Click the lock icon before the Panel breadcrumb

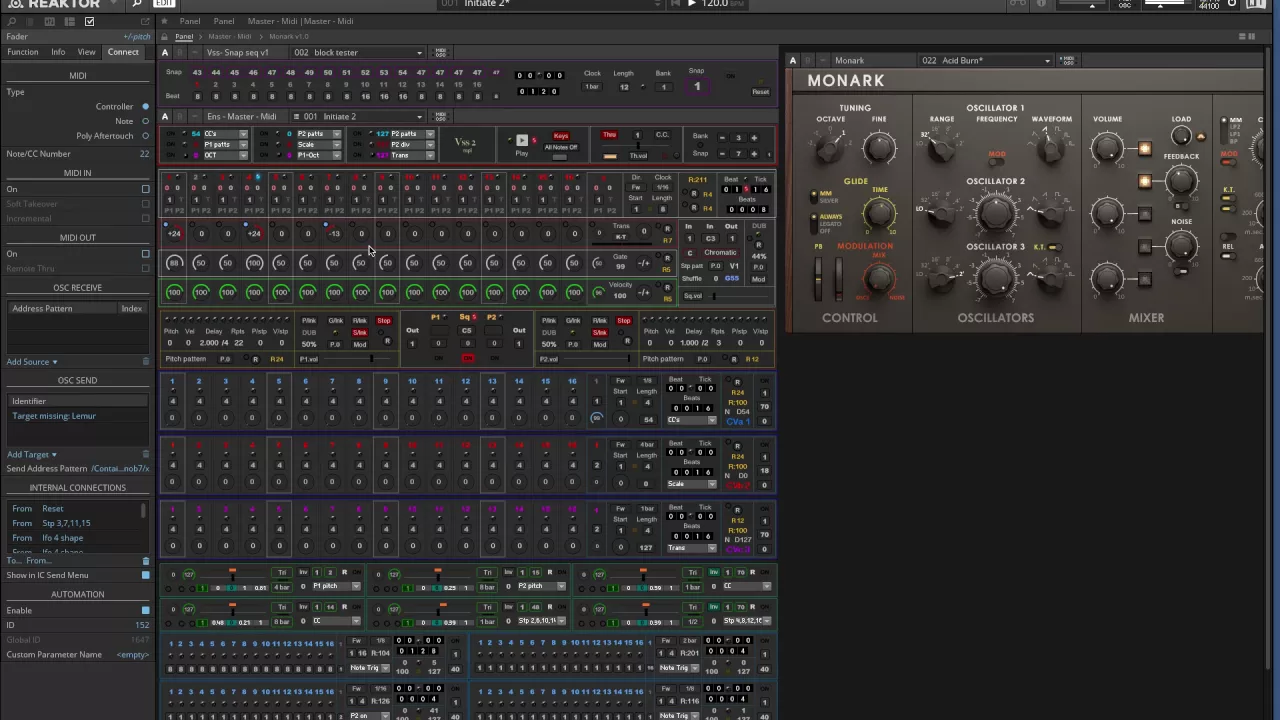click(x=165, y=37)
